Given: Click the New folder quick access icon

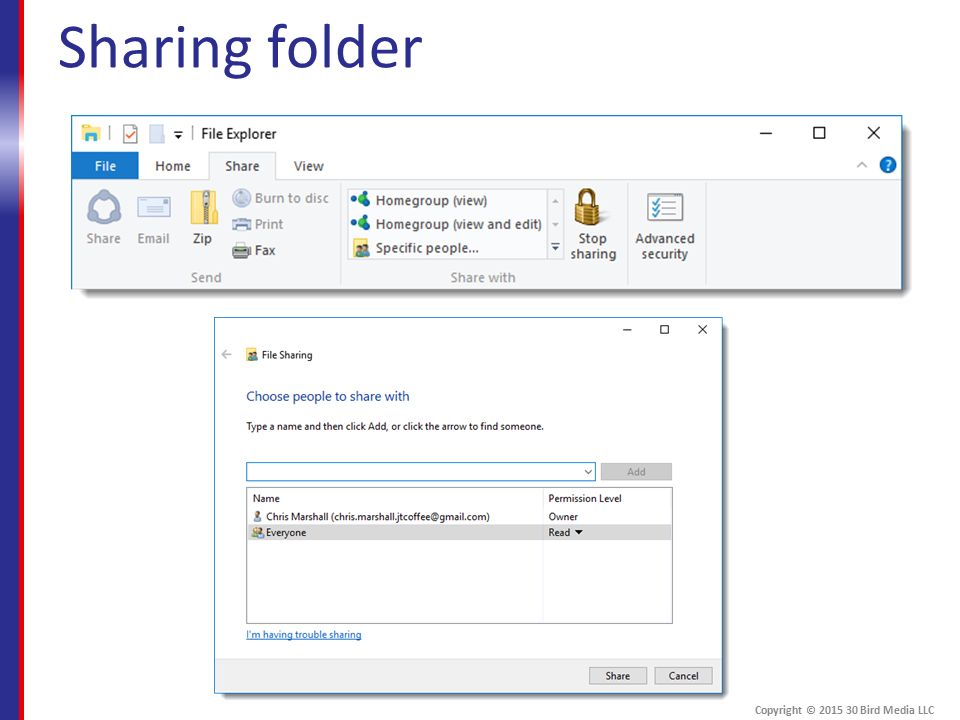Looking at the screenshot, I should pyautogui.click(x=157, y=133).
